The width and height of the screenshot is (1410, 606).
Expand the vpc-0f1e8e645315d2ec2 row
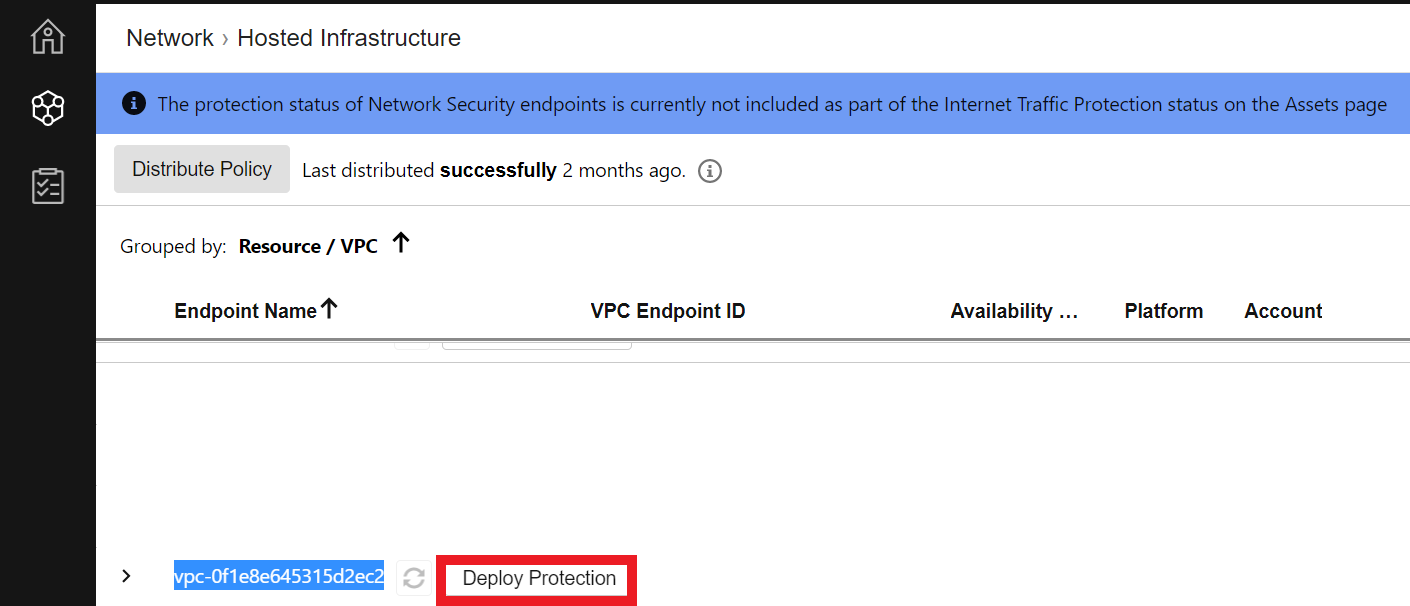[x=126, y=576]
